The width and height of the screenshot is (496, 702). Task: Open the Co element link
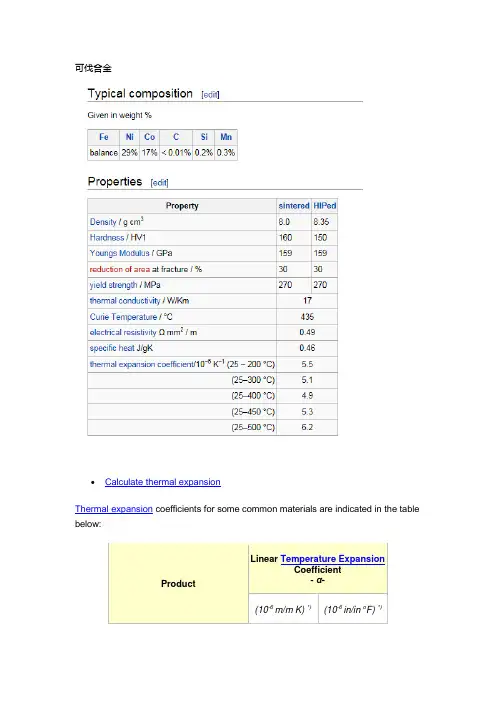pyautogui.click(x=150, y=137)
